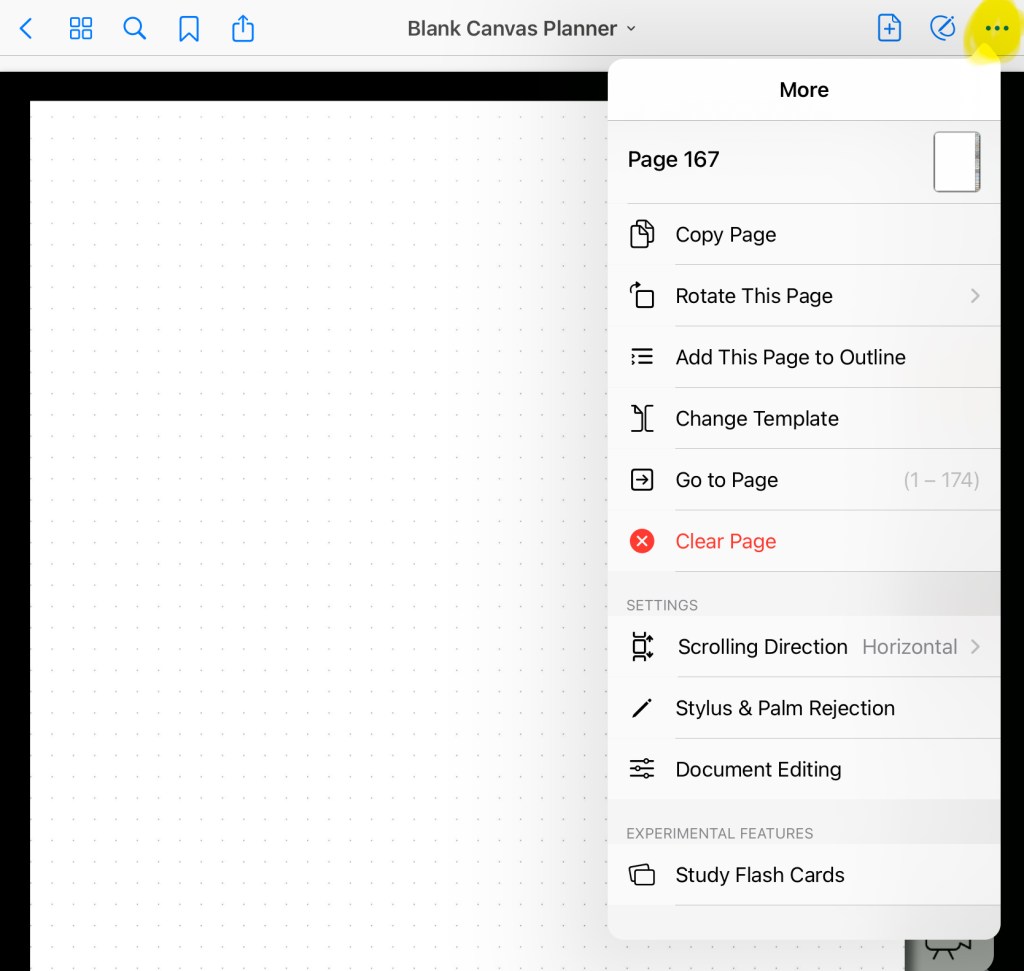This screenshot has width=1024, height=971.
Task: Bookmark this page using the bookmark icon
Action: (x=189, y=29)
